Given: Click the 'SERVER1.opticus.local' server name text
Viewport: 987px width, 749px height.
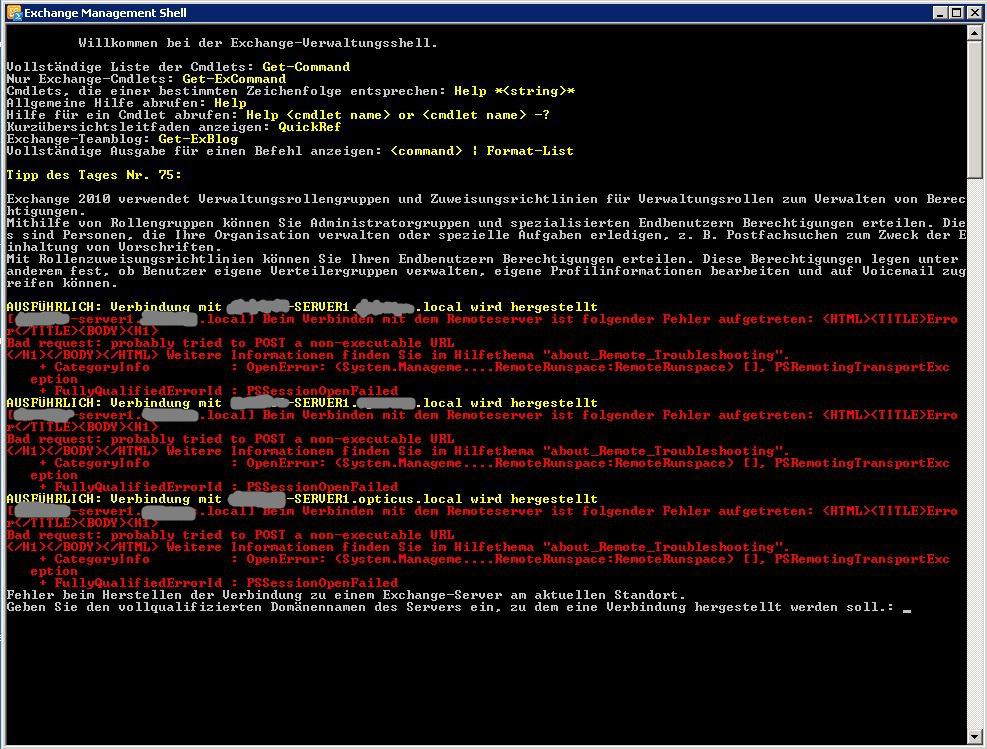Looking at the screenshot, I should (x=378, y=498).
